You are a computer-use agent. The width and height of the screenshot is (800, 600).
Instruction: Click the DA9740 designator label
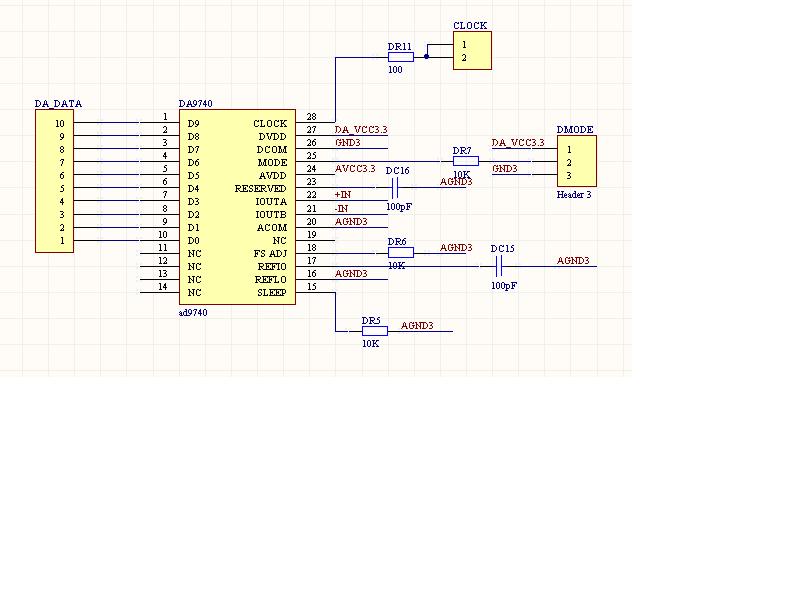pyautogui.click(x=195, y=104)
